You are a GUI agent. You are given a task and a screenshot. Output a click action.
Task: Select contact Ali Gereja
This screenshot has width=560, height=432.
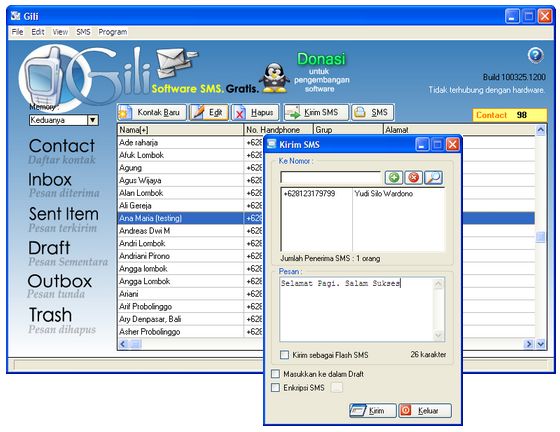180,206
